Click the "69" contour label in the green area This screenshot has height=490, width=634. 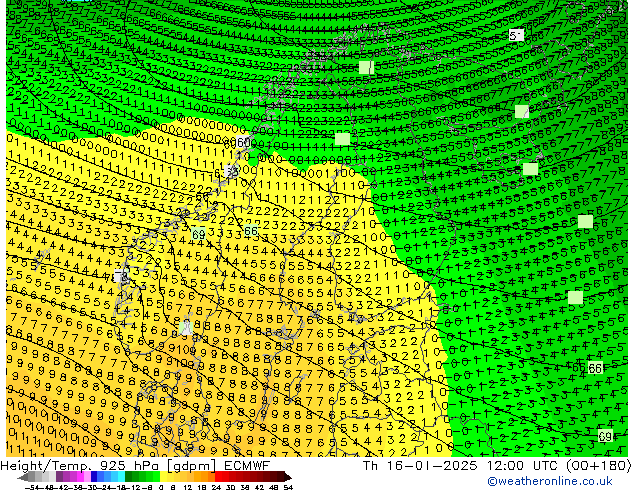(605, 436)
